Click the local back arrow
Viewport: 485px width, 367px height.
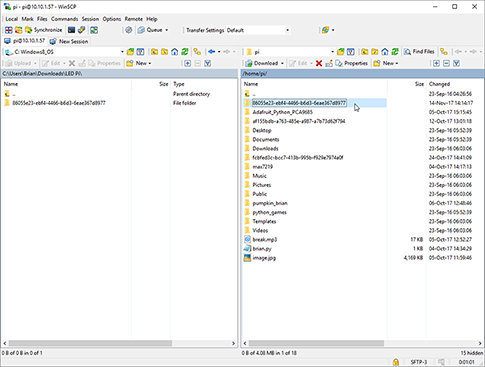click(212, 52)
